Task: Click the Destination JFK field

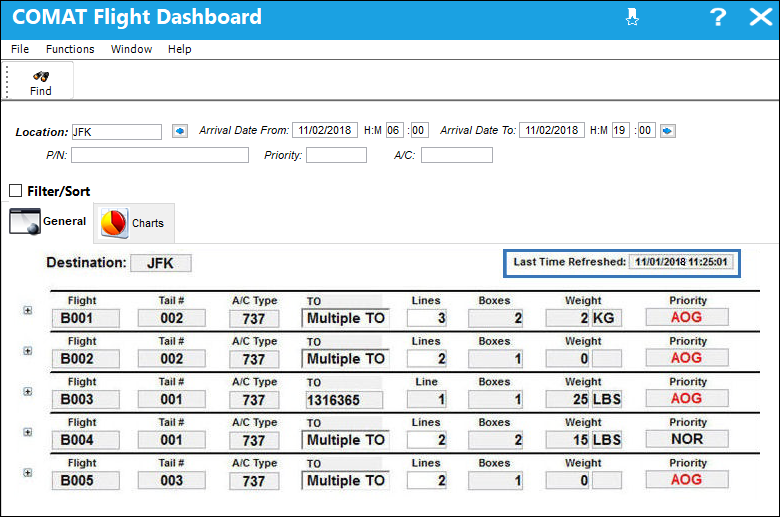Action: click(x=161, y=263)
